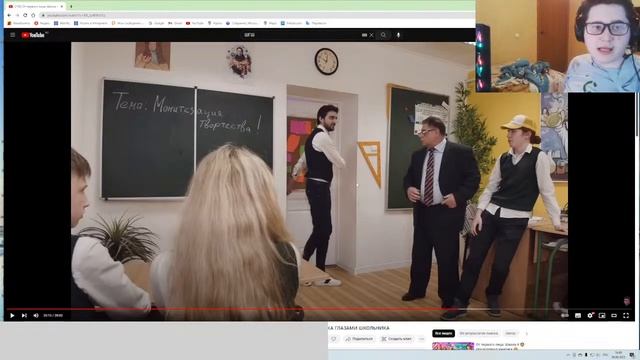
Task: Toggle the autoplay switch in player
Action: (564, 316)
